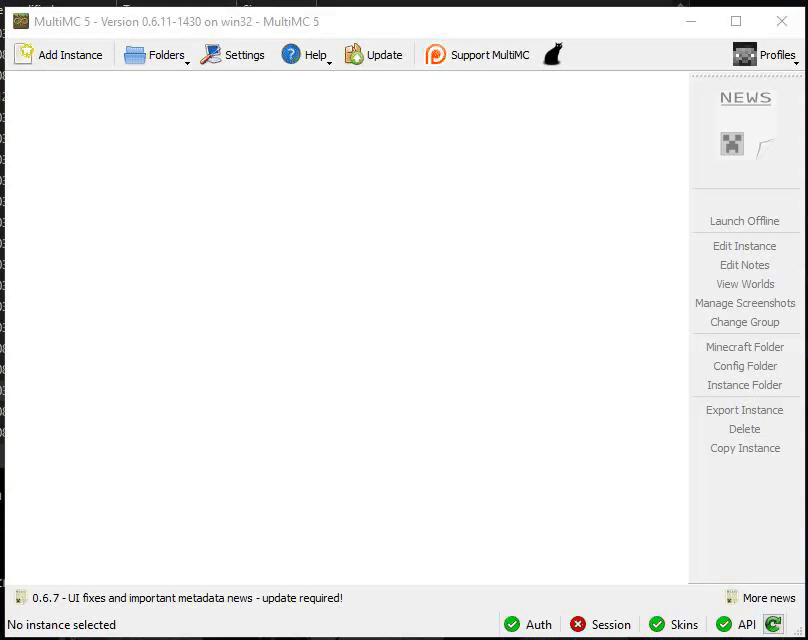Open the Help dropdown menu

306,55
